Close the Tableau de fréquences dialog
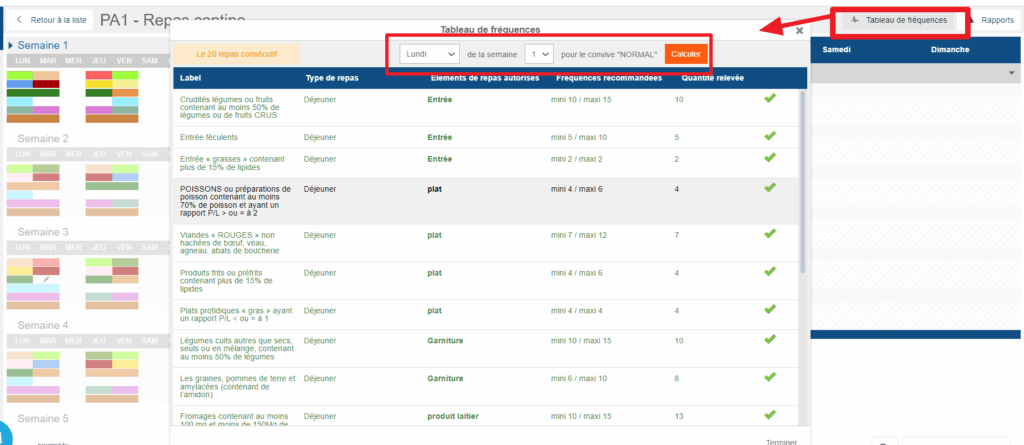 799,31
